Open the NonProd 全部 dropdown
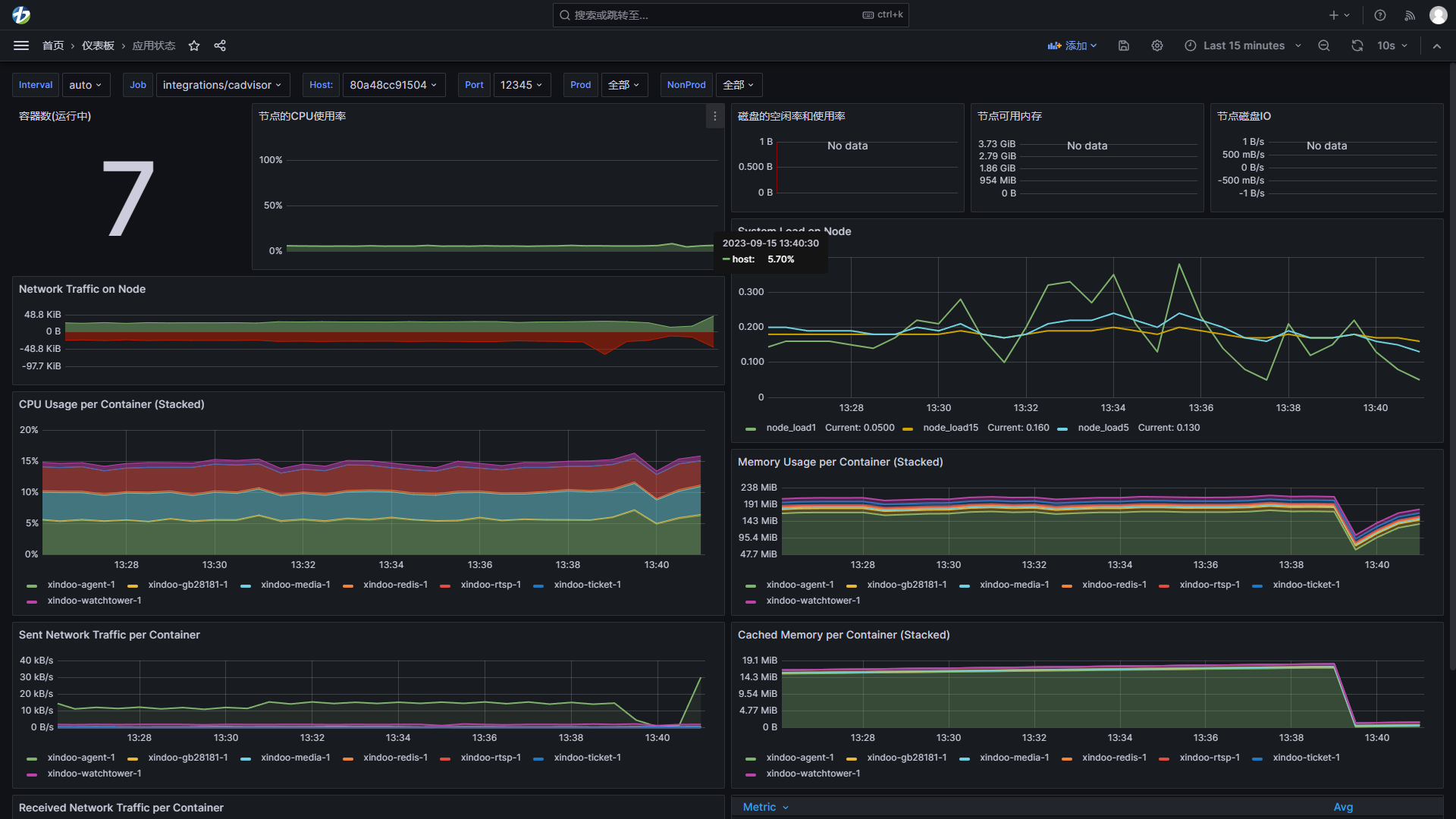Screen dimensions: 1456x819 (x=739, y=85)
